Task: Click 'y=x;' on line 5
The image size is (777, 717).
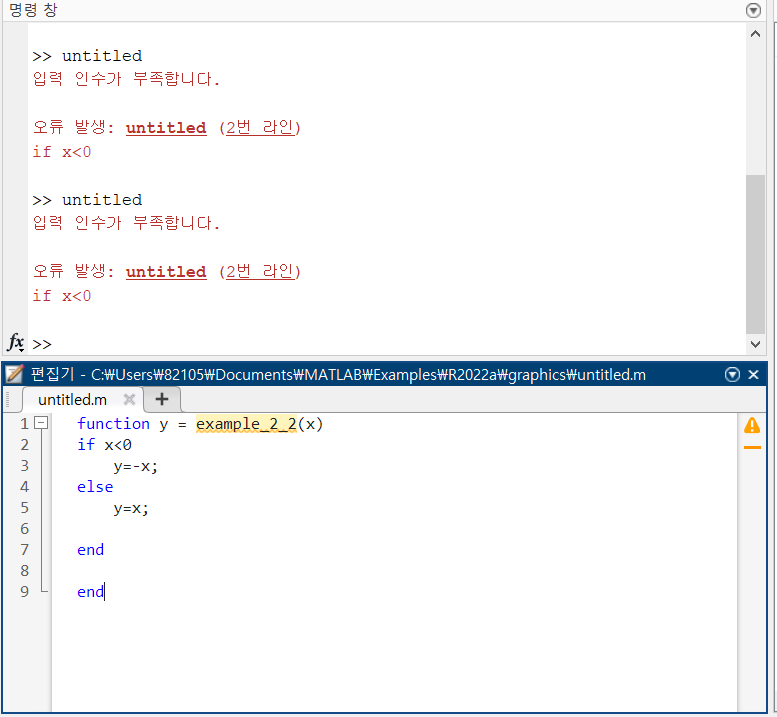Action: click(131, 508)
